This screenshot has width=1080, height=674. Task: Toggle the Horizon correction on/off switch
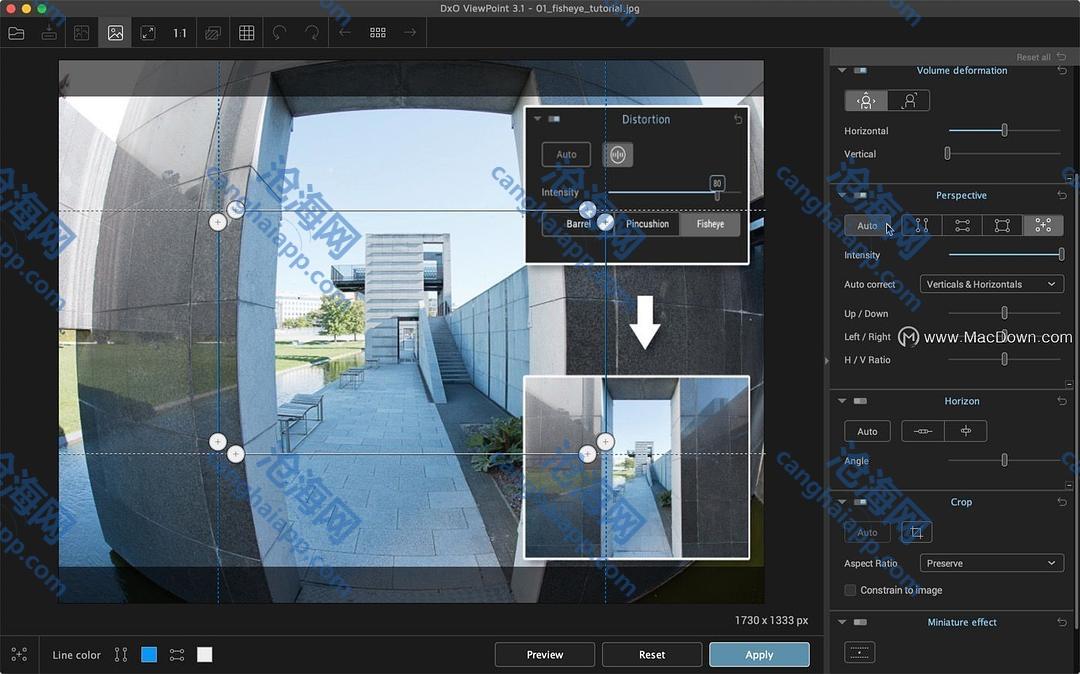tap(860, 401)
